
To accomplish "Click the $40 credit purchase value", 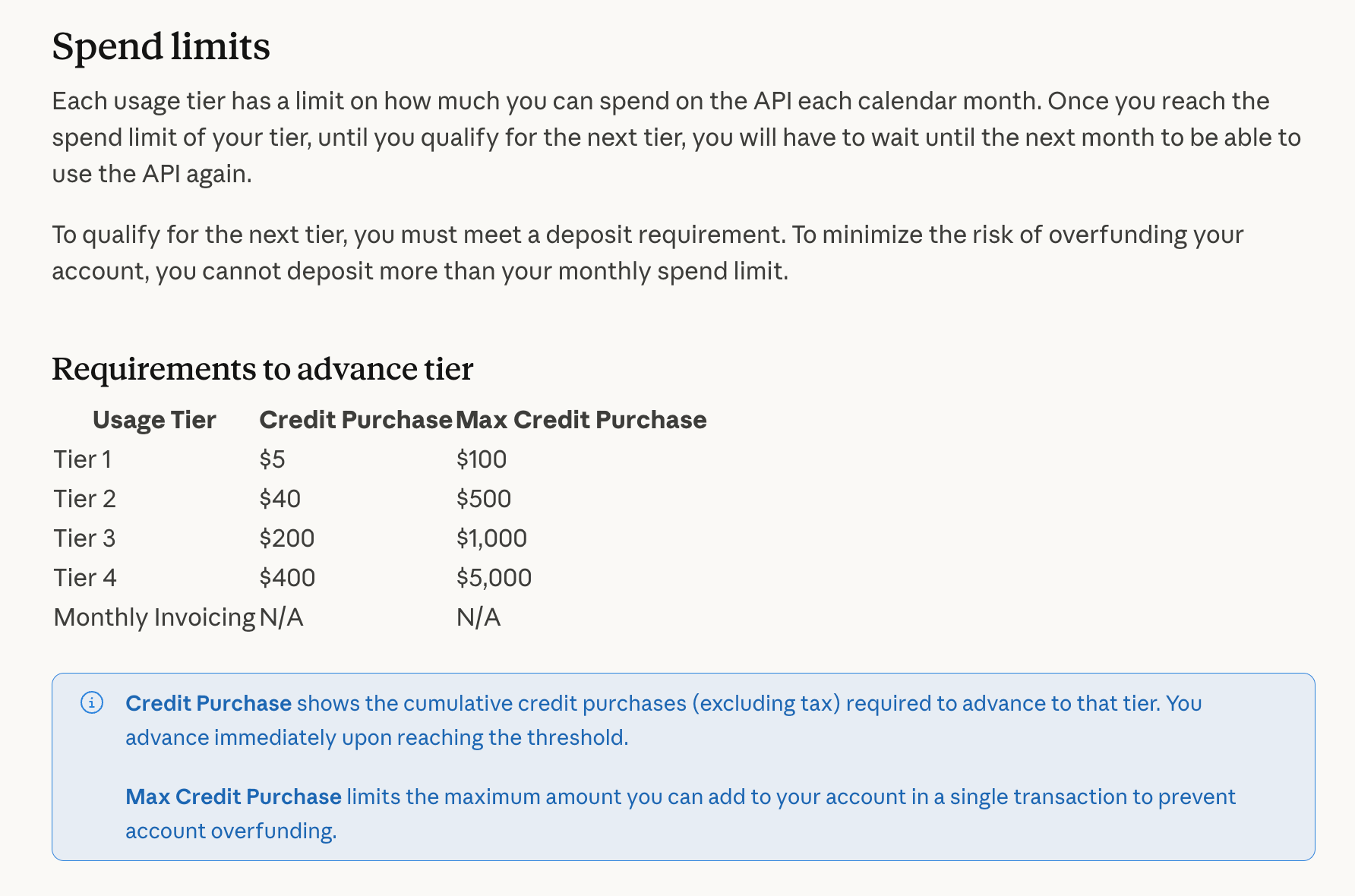I will (x=280, y=499).
